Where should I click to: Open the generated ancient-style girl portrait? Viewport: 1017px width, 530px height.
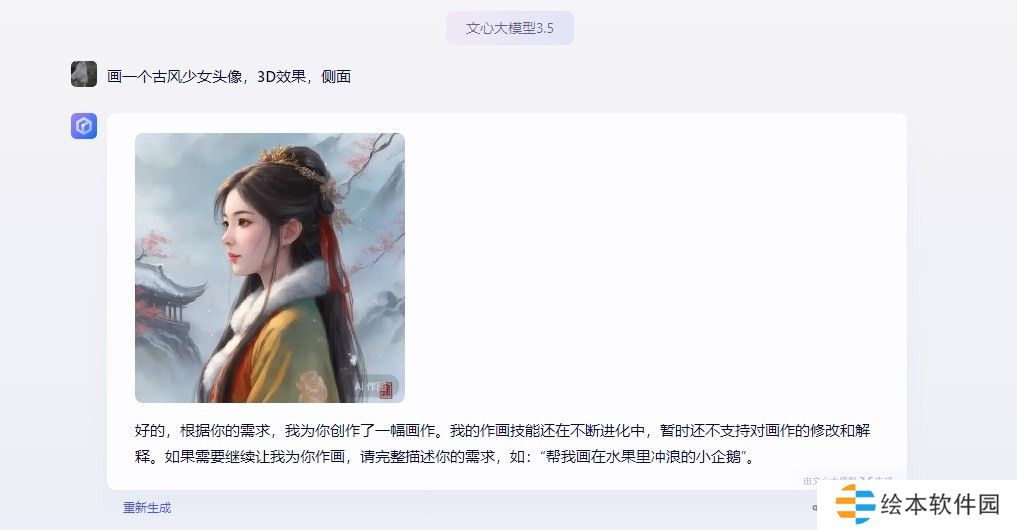pos(270,268)
